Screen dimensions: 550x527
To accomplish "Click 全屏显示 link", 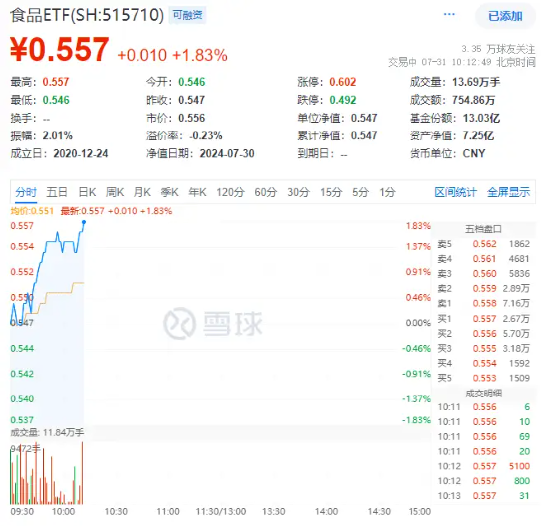I will [508, 192].
